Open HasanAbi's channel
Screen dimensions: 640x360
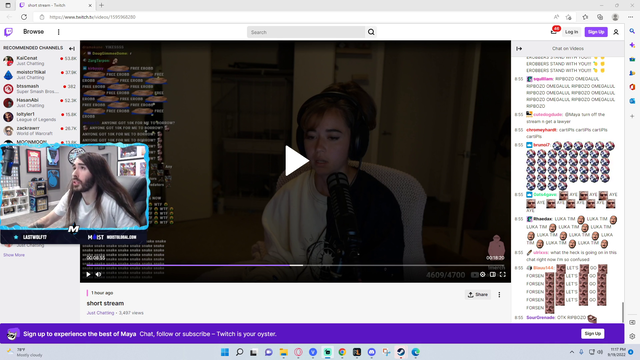coord(40,102)
